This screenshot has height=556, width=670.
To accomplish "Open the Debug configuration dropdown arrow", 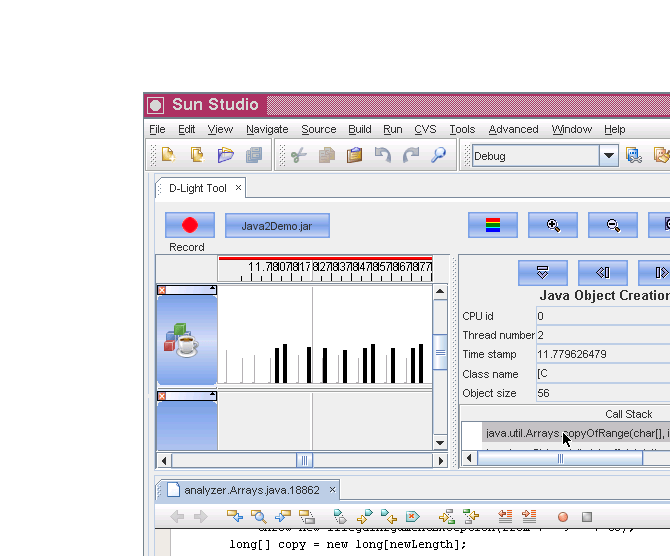I will 609,156.
